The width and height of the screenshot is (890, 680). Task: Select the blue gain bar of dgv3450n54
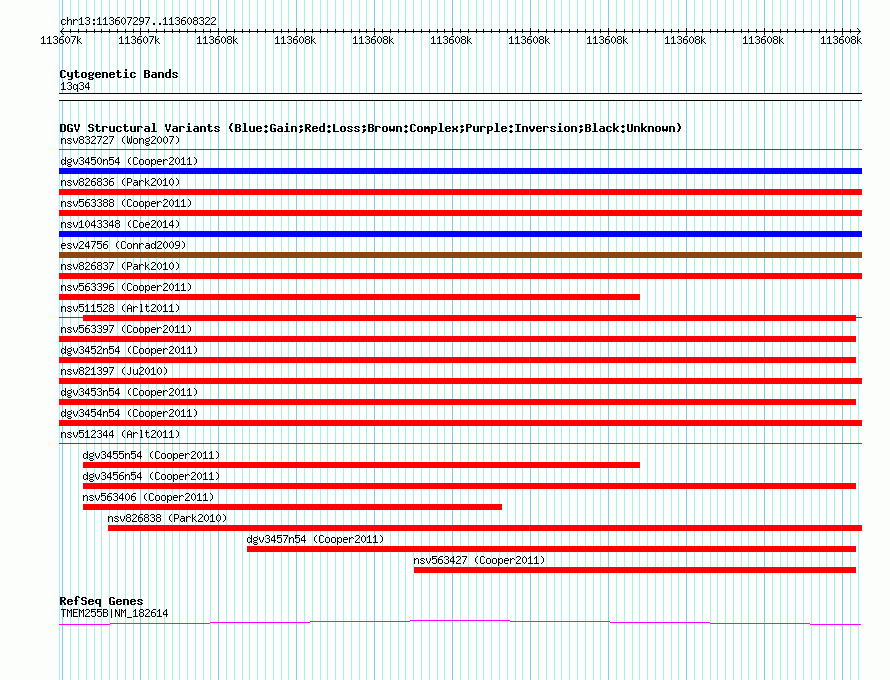[x=460, y=171]
